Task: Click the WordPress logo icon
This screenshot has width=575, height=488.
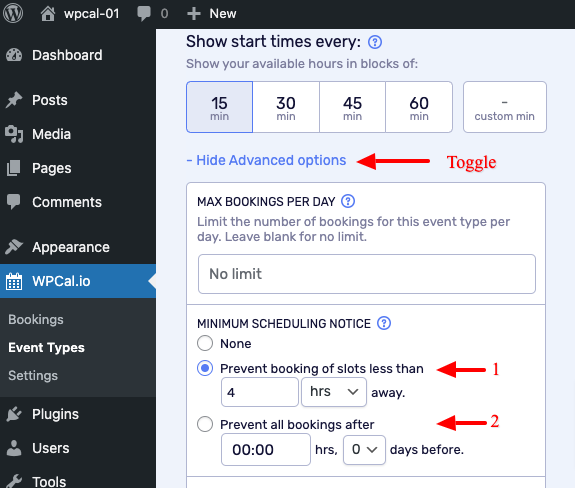Action: [x=13, y=14]
